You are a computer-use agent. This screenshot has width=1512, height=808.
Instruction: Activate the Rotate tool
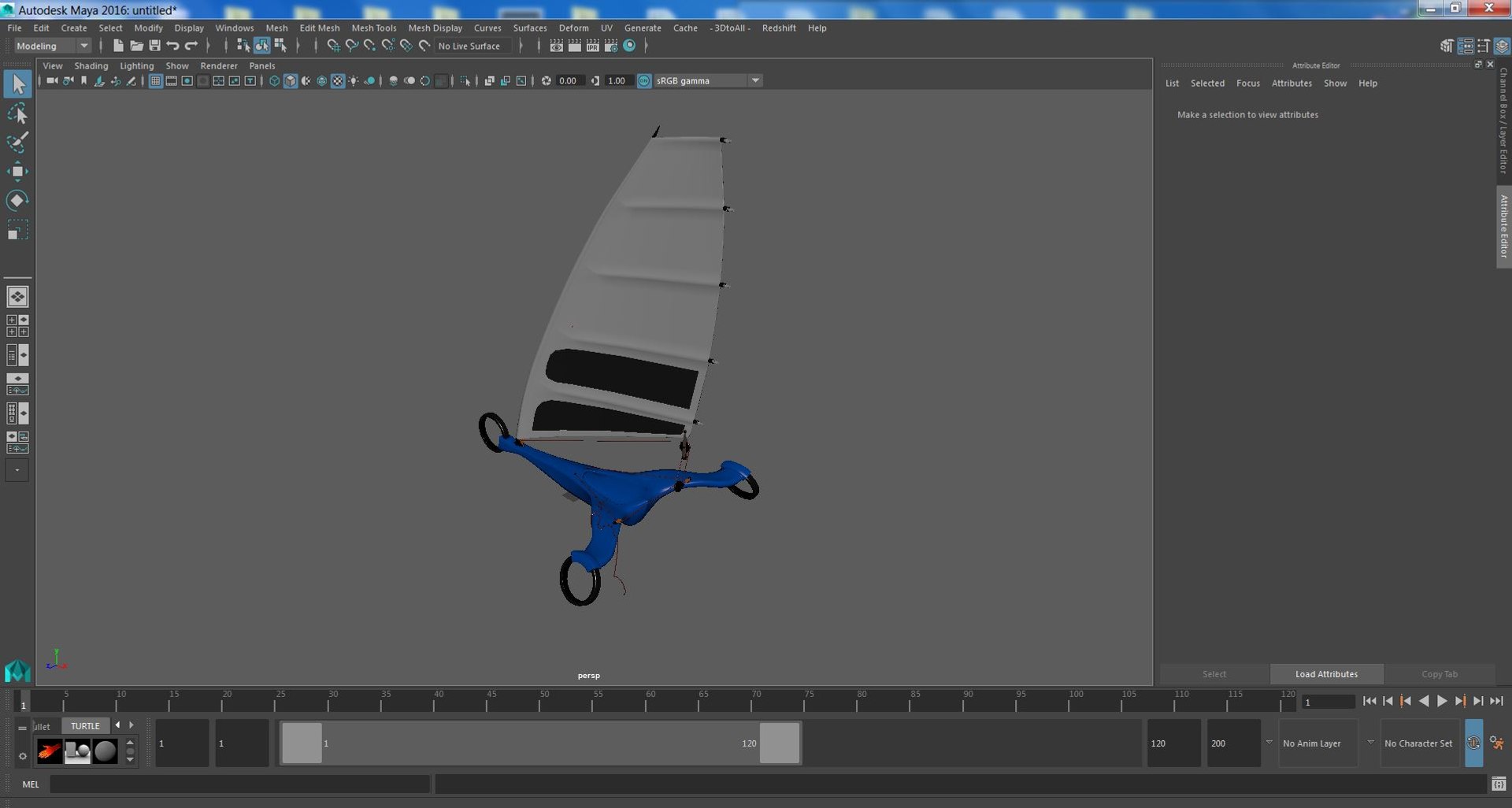pos(17,200)
